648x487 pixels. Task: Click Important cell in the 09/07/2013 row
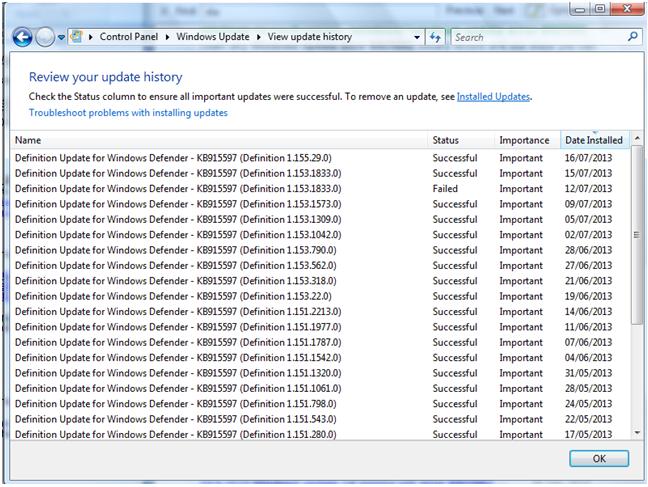[521, 204]
